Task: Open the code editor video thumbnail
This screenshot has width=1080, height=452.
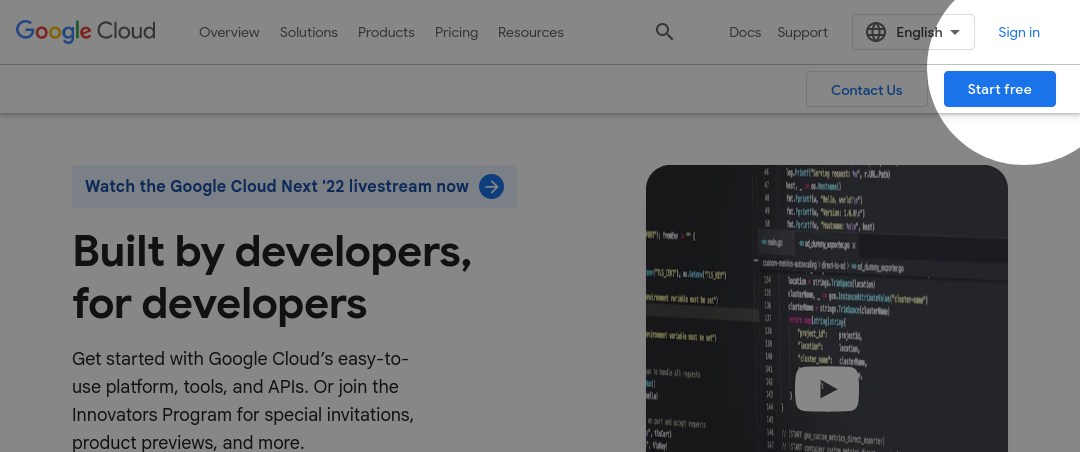Action: pyautogui.click(x=827, y=308)
